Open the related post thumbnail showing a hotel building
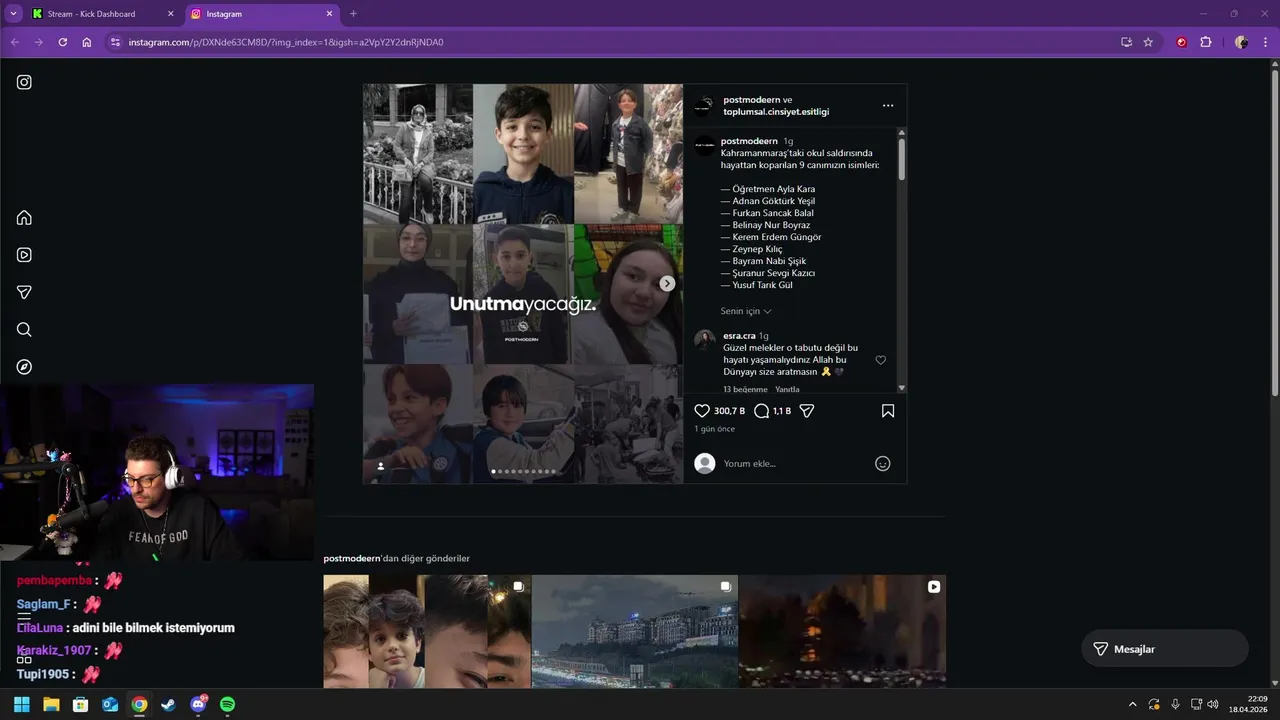1280x720 pixels. [635, 631]
